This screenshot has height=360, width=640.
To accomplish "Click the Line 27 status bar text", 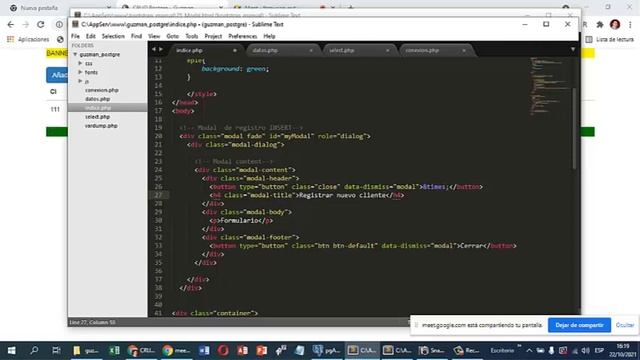I will [x=92, y=322].
